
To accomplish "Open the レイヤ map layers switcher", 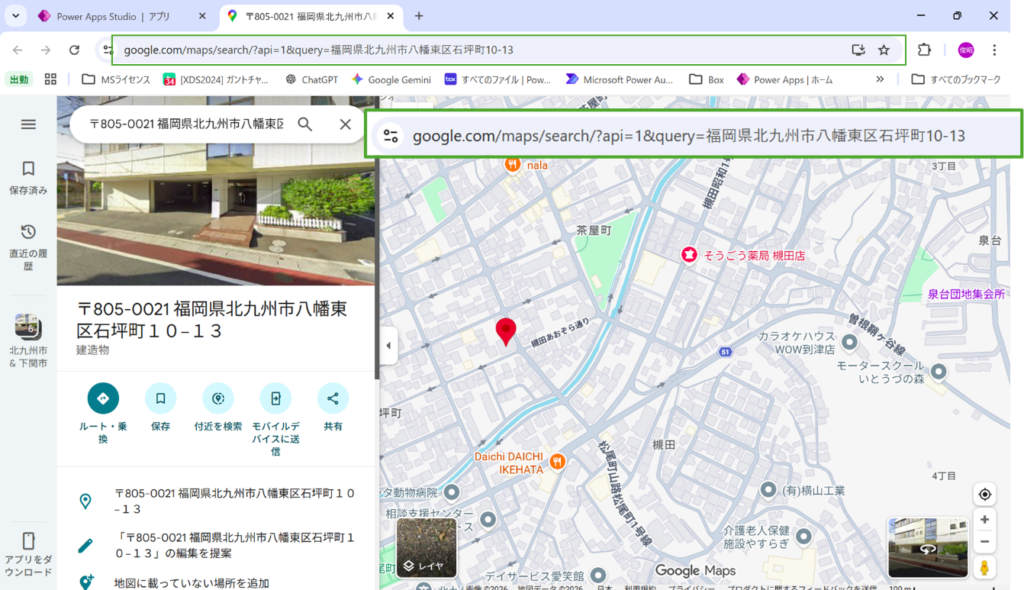I will pos(426,548).
